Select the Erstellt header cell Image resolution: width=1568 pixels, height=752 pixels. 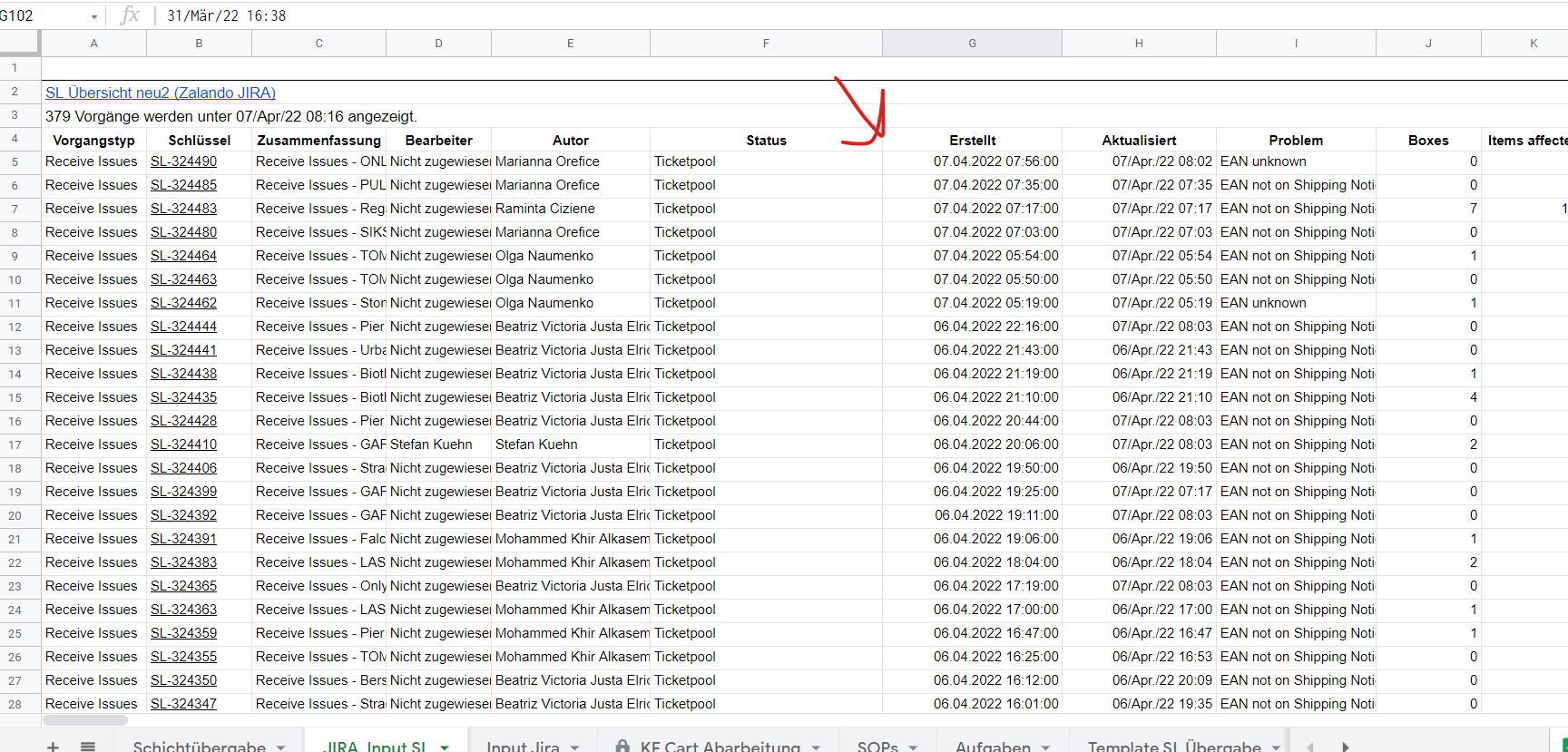tap(972, 140)
